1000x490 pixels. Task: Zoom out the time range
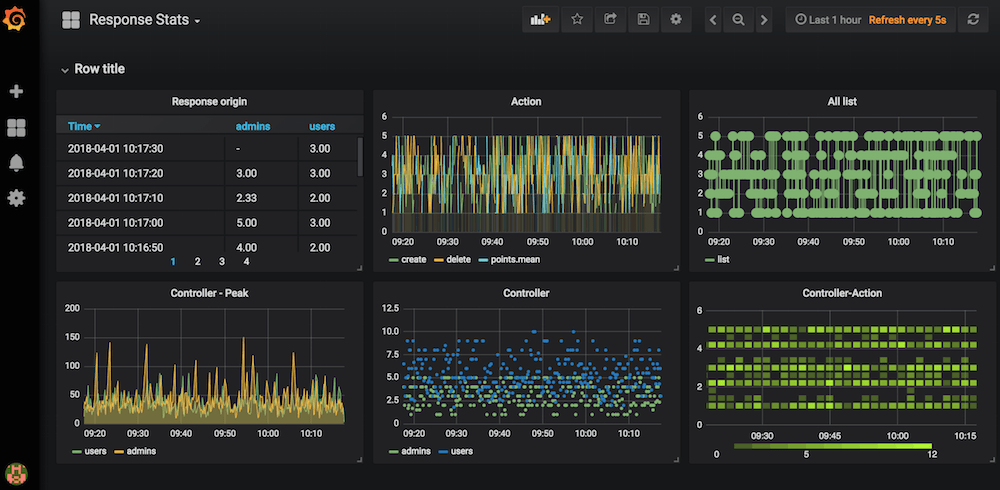[x=738, y=20]
